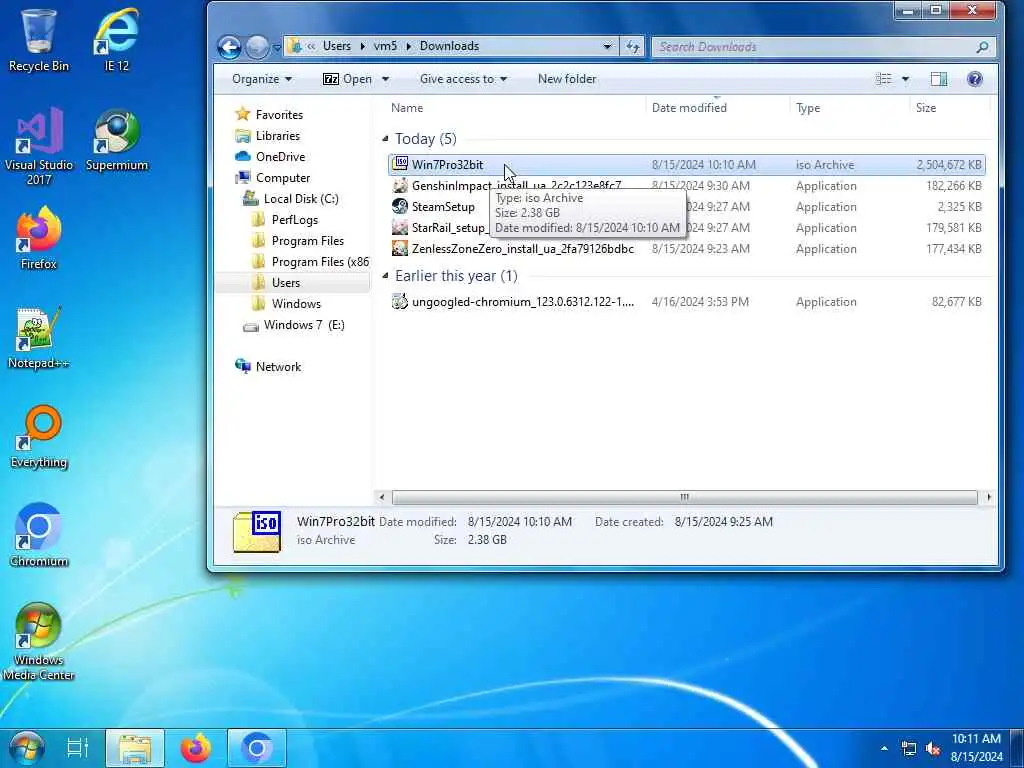Open the Recycle Bin desktop icon
The image size is (1024, 768).
coord(39,39)
